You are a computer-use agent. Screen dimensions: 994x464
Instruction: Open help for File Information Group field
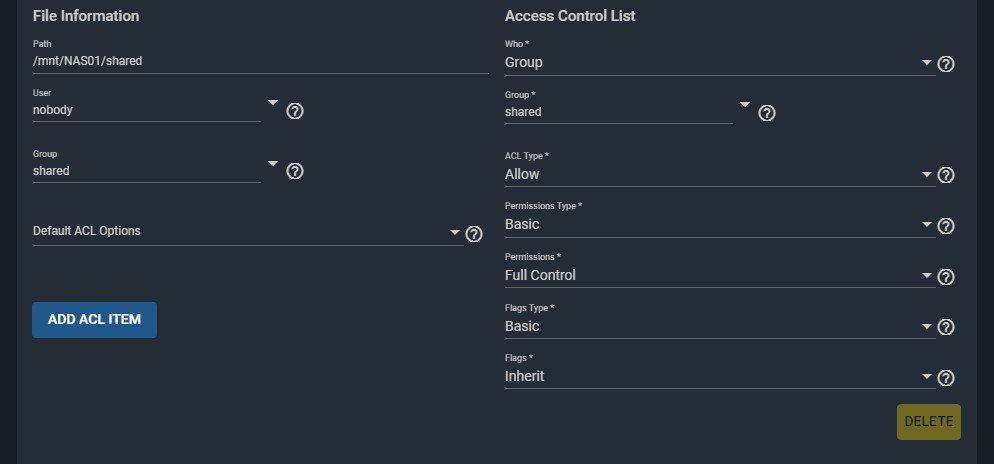point(295,171)
